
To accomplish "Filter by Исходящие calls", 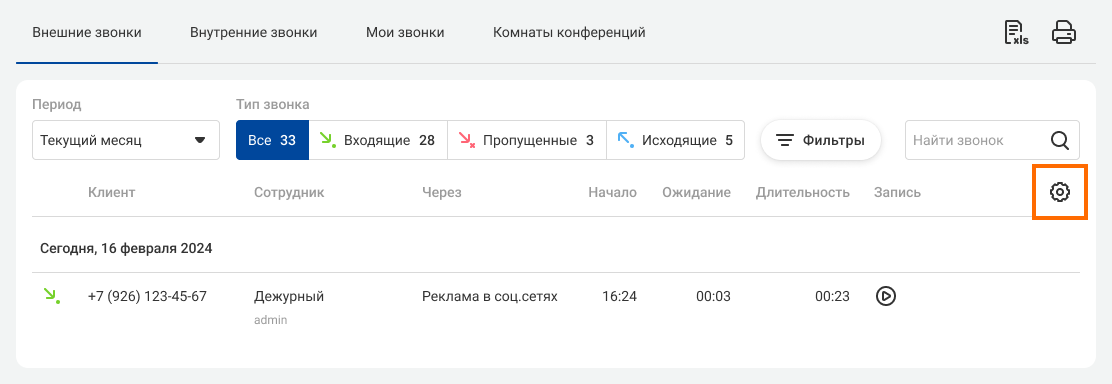I will (x=676, y=140).
